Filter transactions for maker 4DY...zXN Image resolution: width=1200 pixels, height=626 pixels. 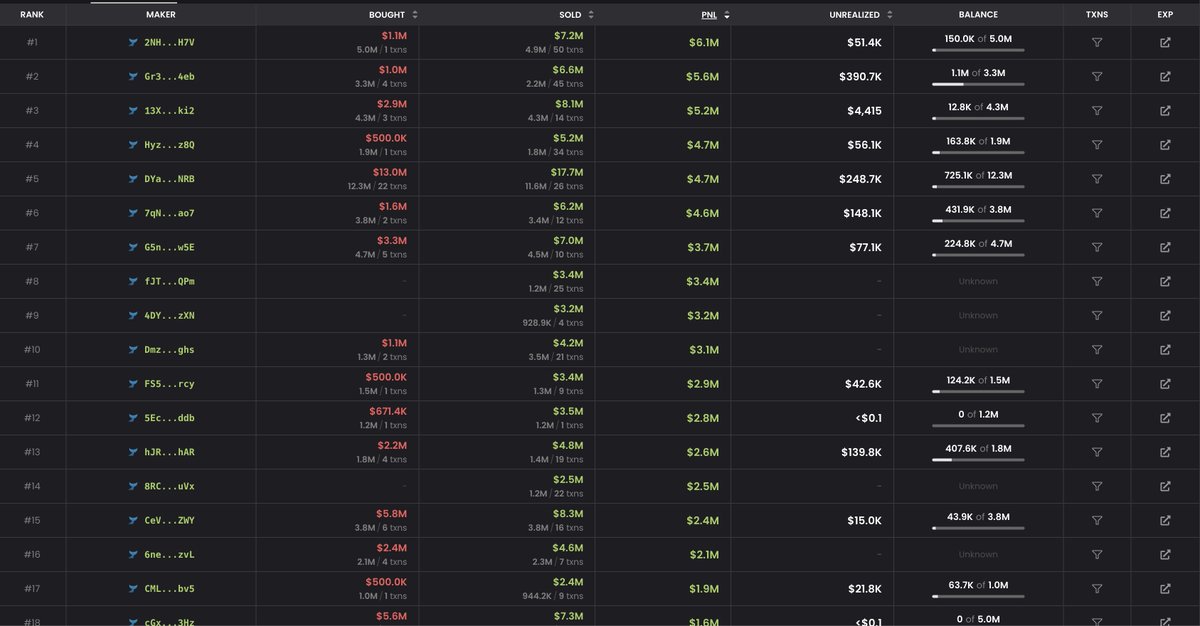[x=1097, y=315]
